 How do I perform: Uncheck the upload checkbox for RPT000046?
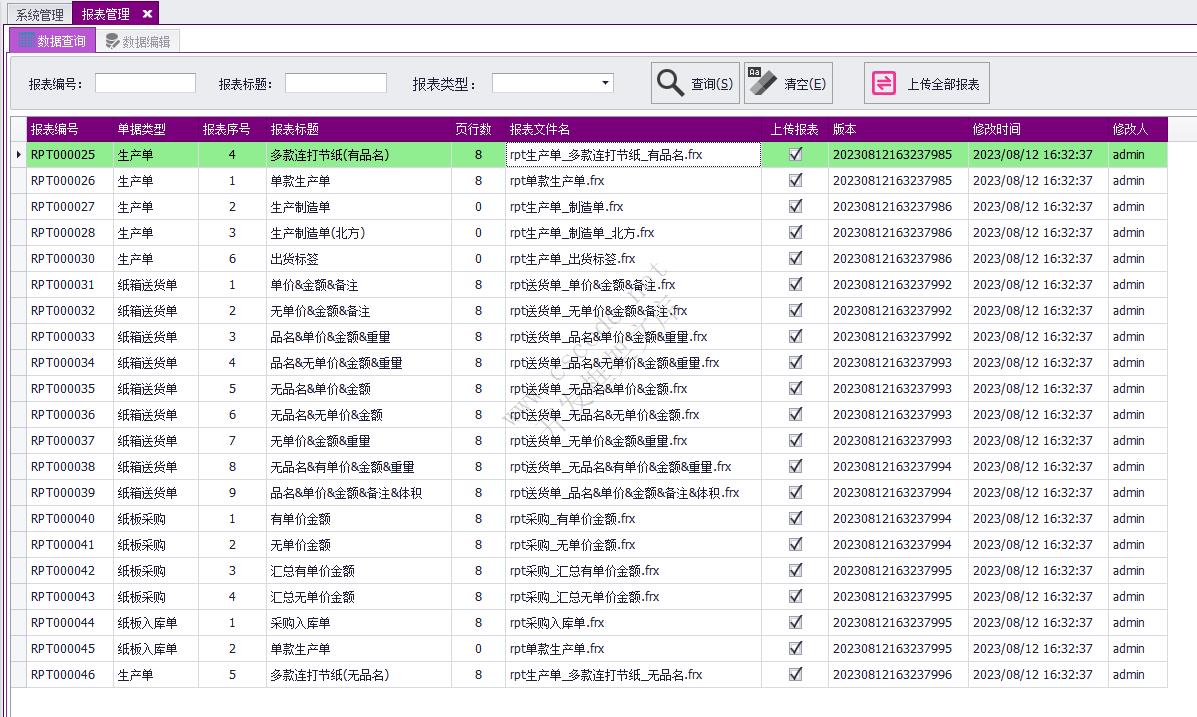tap(795, 674)
